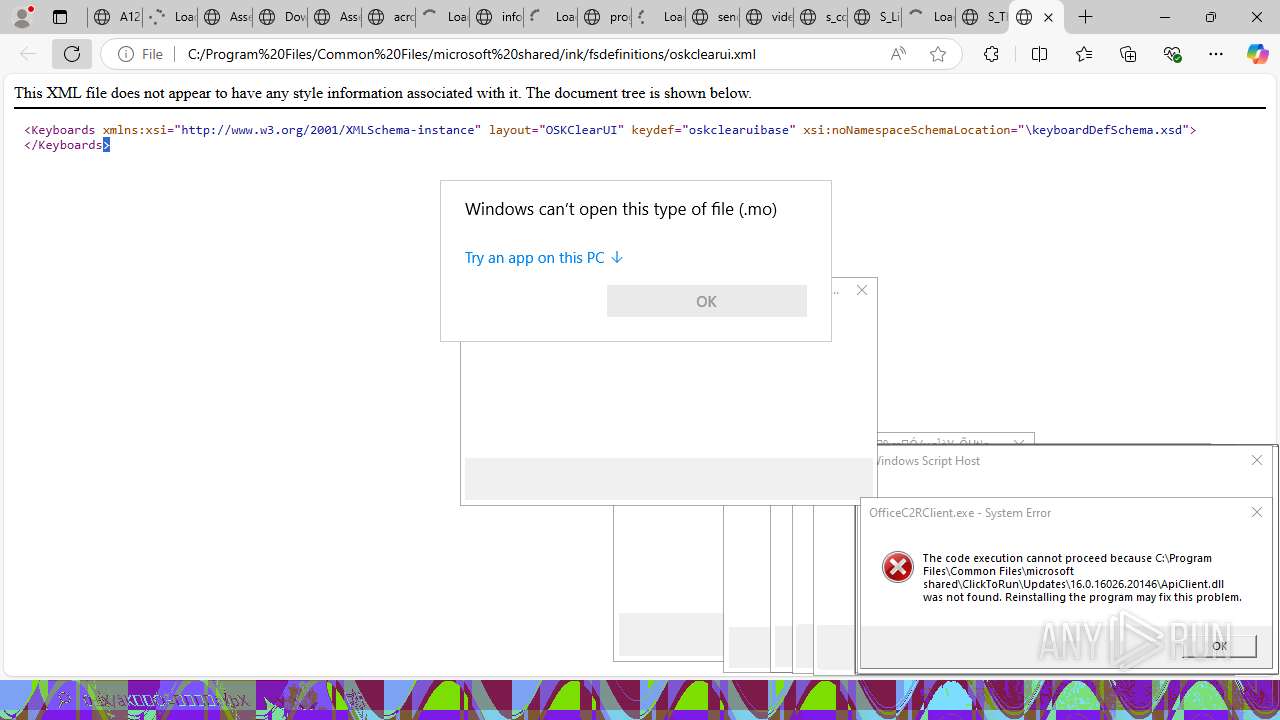
Task: Restore down the Edge window
Action: pos(1210,17)
